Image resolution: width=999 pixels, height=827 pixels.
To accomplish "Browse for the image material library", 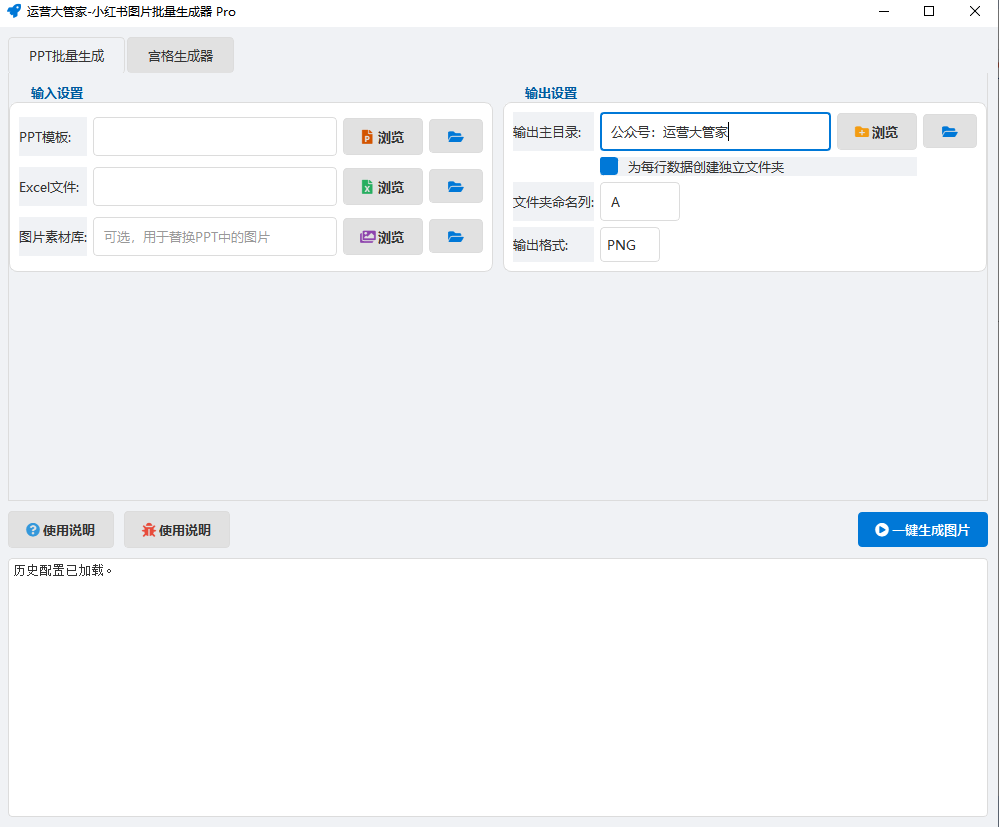I will [x=382, y=236].
